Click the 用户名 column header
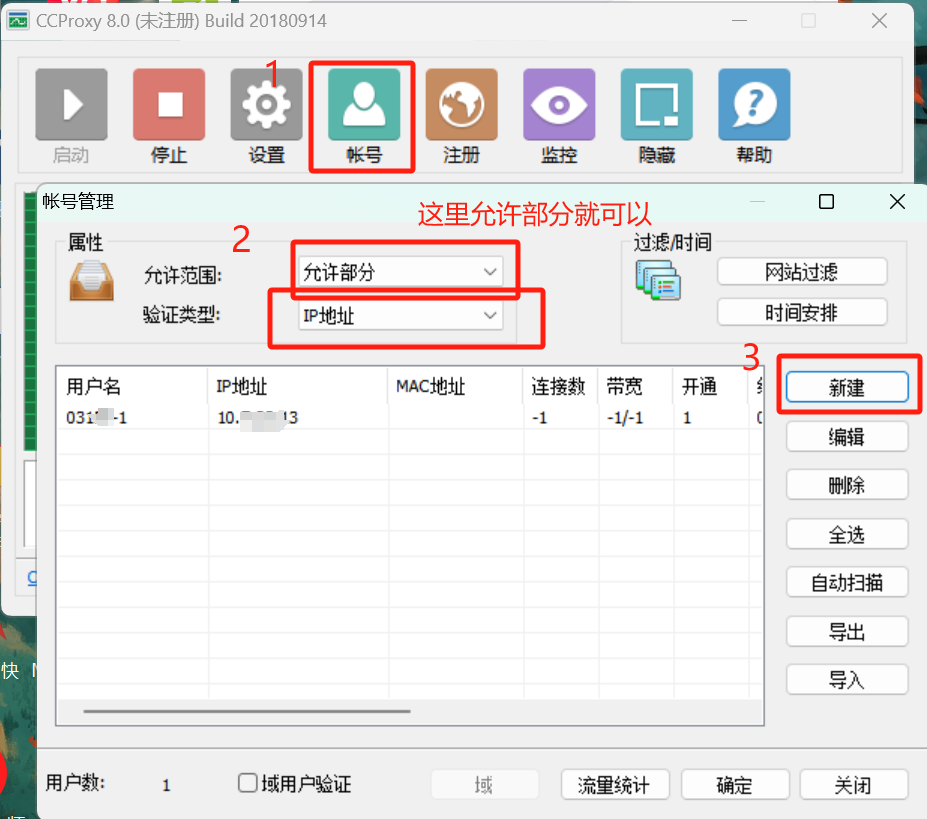This screenshot has height=819, width=927. [132, 386]
